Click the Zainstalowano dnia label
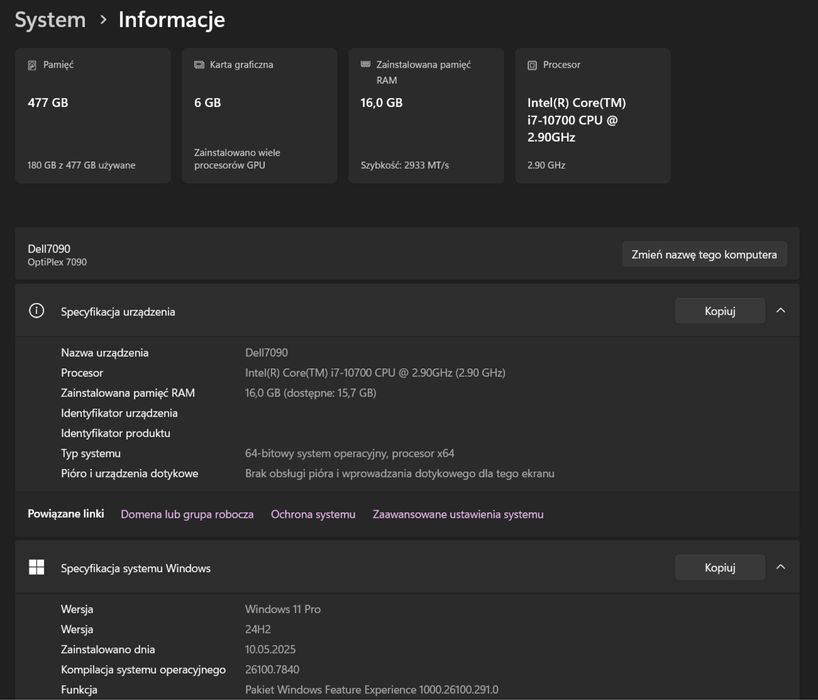 (x=108, y=649)
